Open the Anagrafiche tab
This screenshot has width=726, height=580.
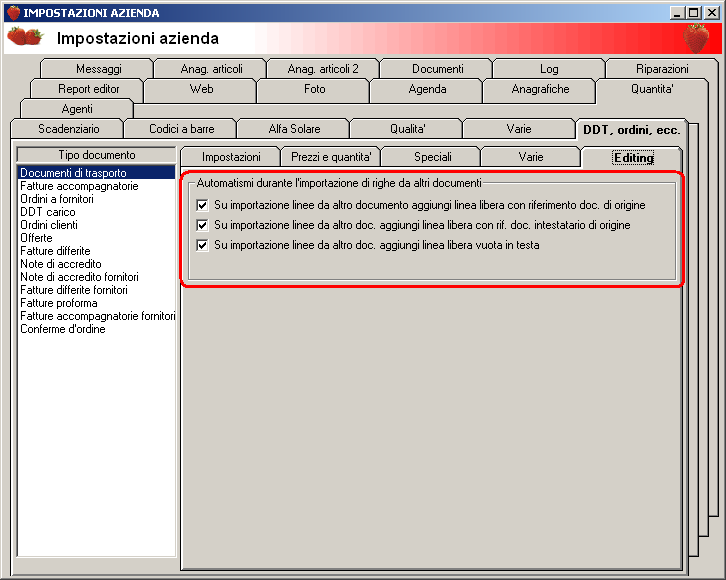[540, 89]
